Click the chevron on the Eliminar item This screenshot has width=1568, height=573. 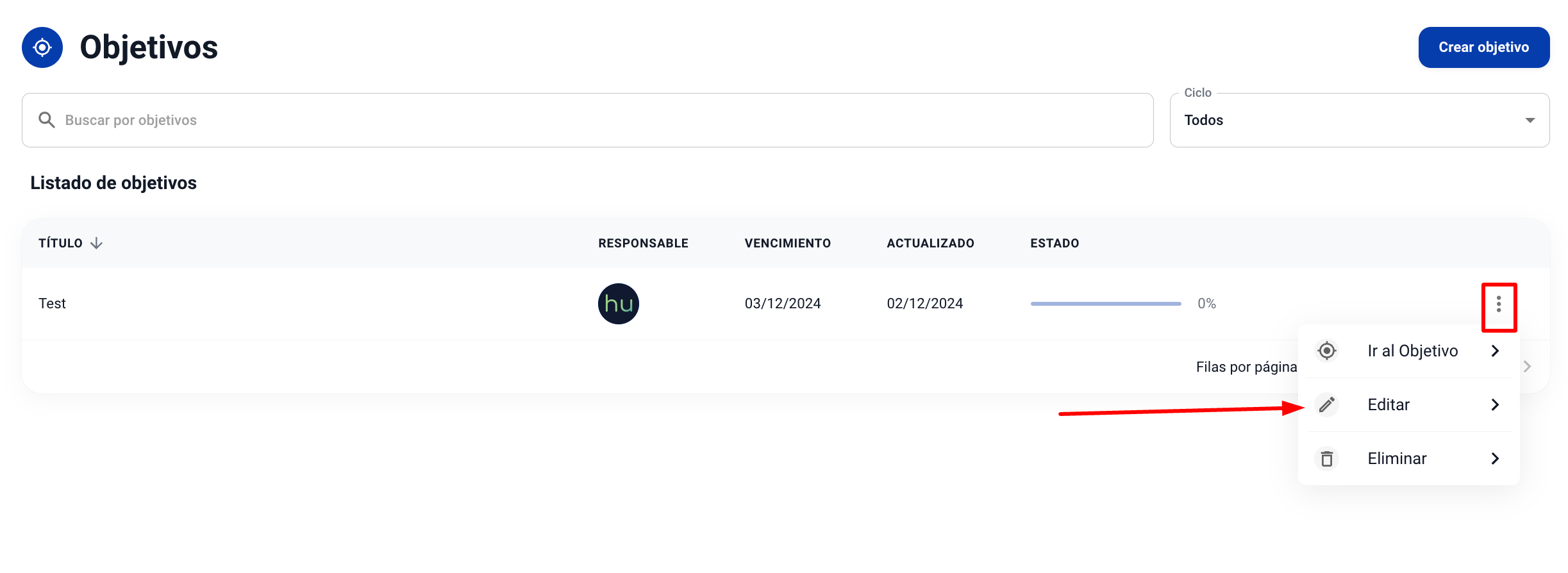1495,458
